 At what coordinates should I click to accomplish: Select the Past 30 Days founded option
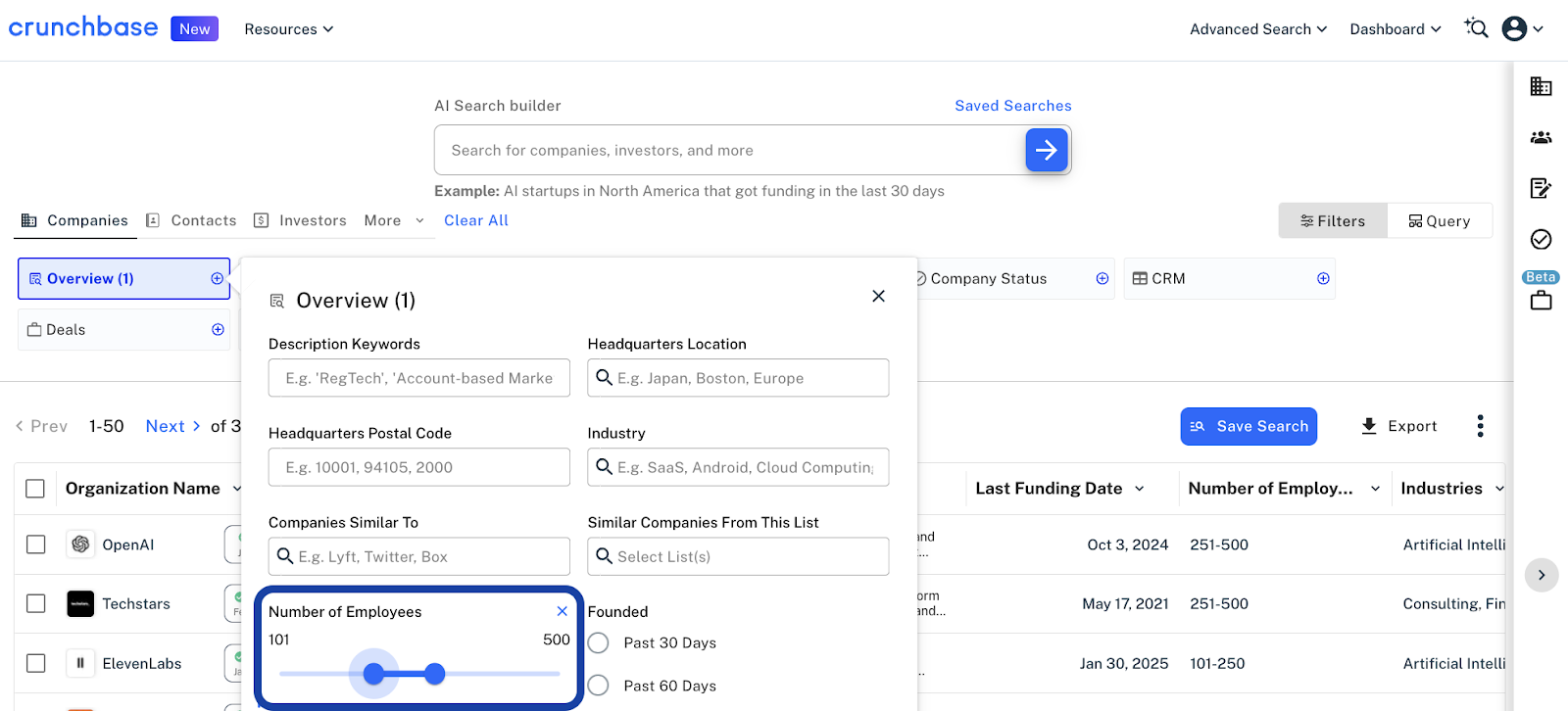click(599, 643)
